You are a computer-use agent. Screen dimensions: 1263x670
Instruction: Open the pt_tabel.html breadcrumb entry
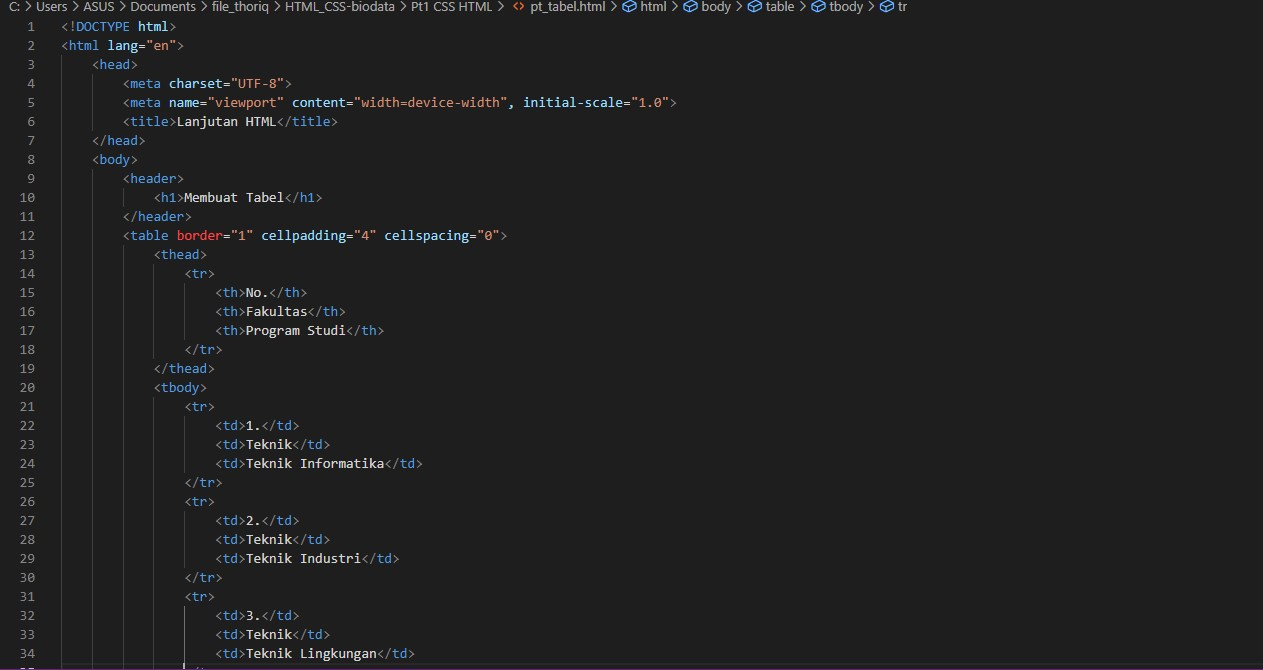(566, 7)
